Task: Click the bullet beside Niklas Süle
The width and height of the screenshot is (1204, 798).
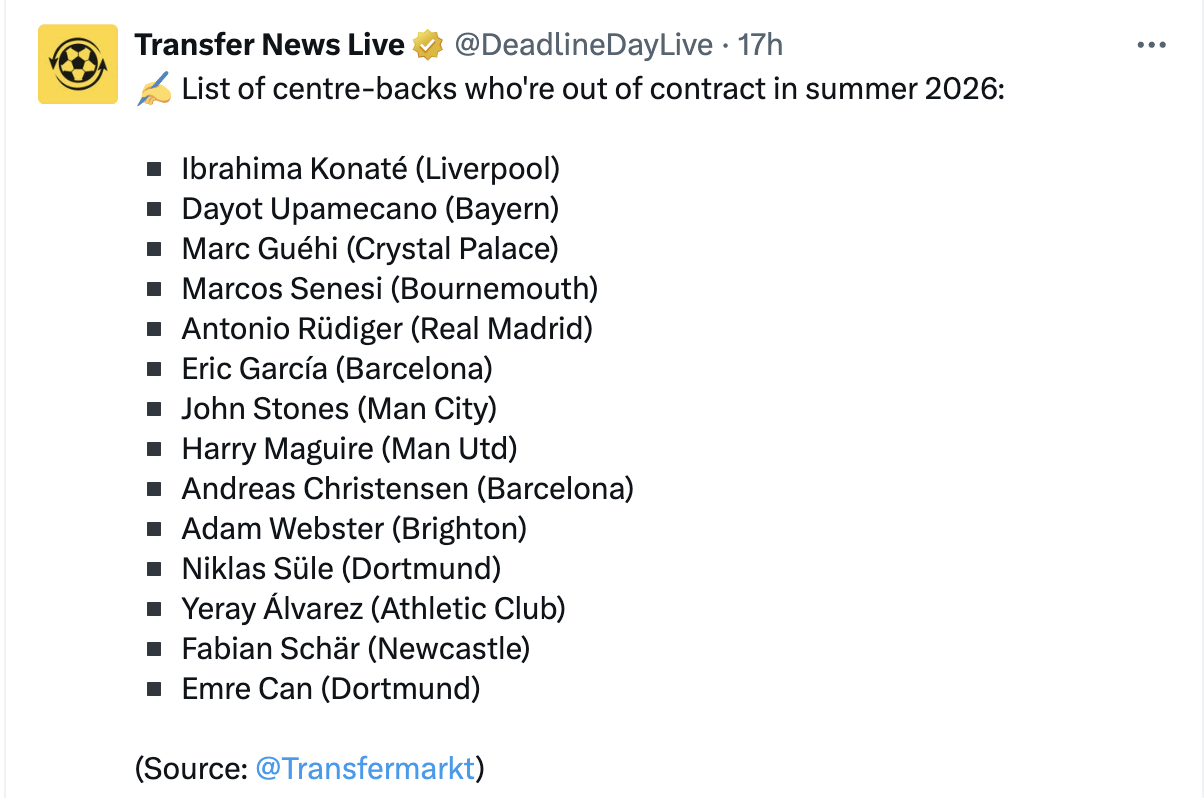Action: coord(154,569)
